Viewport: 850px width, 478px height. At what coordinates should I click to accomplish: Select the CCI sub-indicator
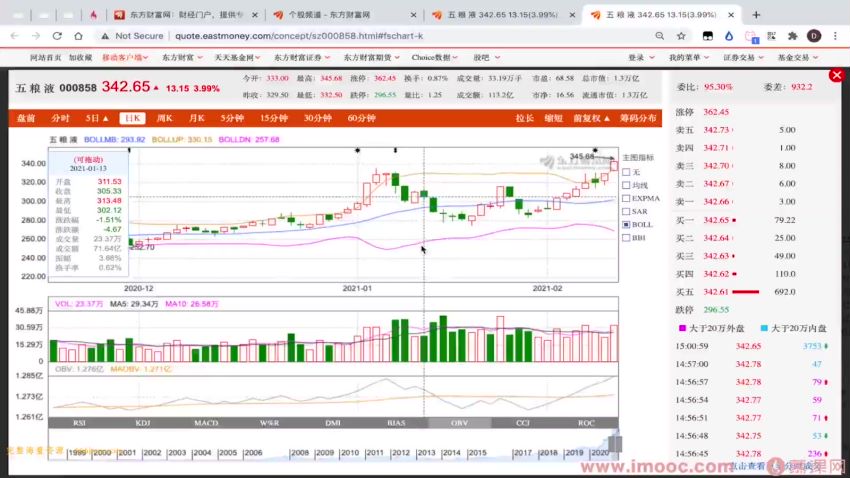pyautogui.click(x=523, y=423)
